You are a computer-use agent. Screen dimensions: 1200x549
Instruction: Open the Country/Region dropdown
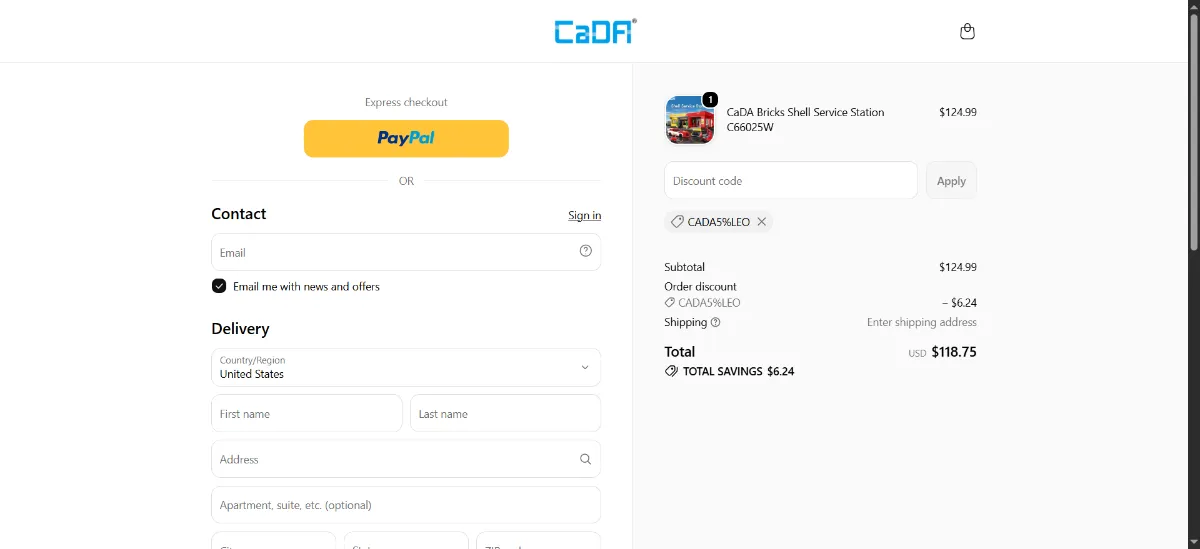(406, 367)
